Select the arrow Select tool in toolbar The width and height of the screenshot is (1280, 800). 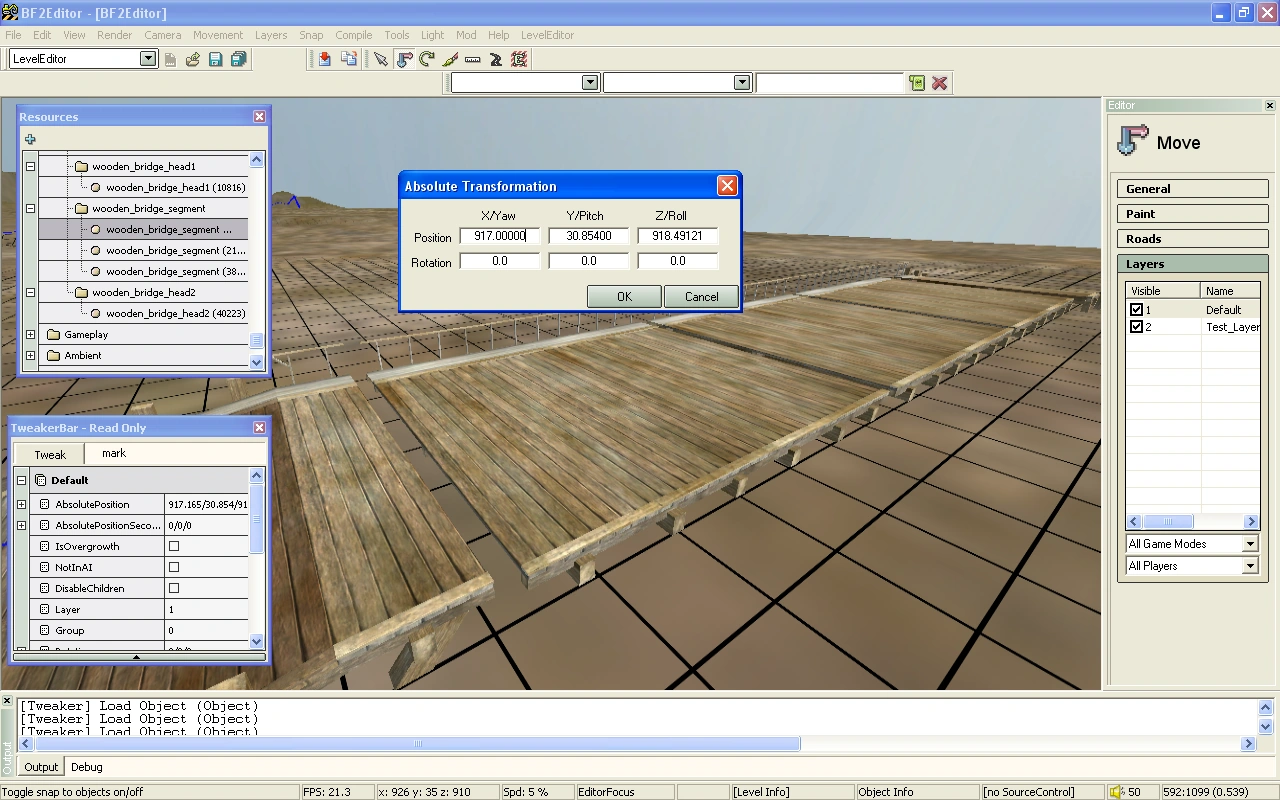381,60
